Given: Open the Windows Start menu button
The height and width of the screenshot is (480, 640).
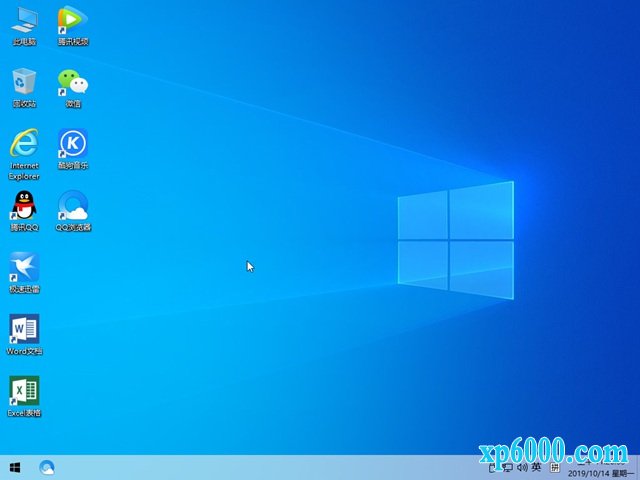Looking at the screenshot, I should (x=15, y=467).
